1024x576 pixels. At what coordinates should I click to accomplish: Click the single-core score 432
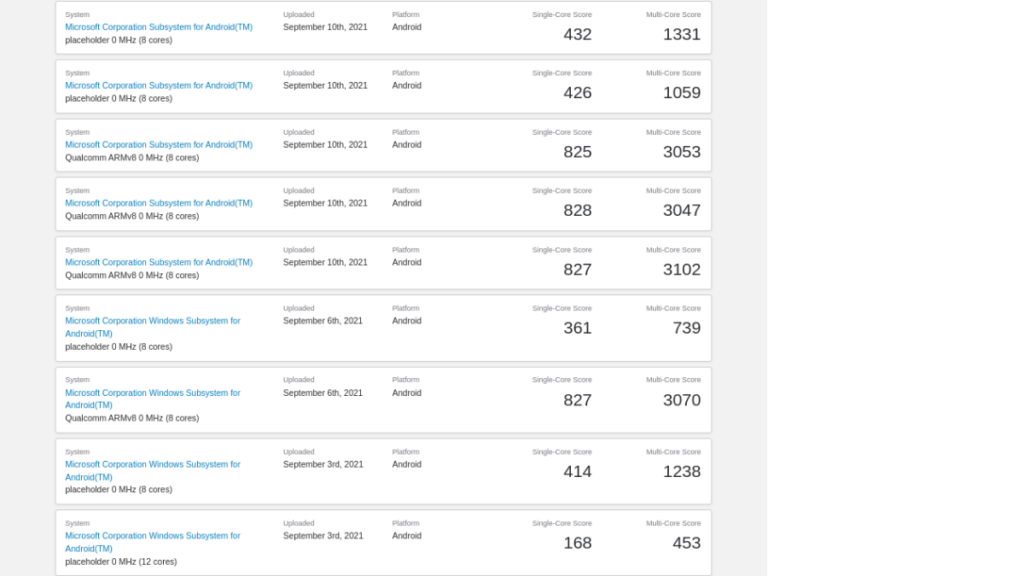pos(577,34)
